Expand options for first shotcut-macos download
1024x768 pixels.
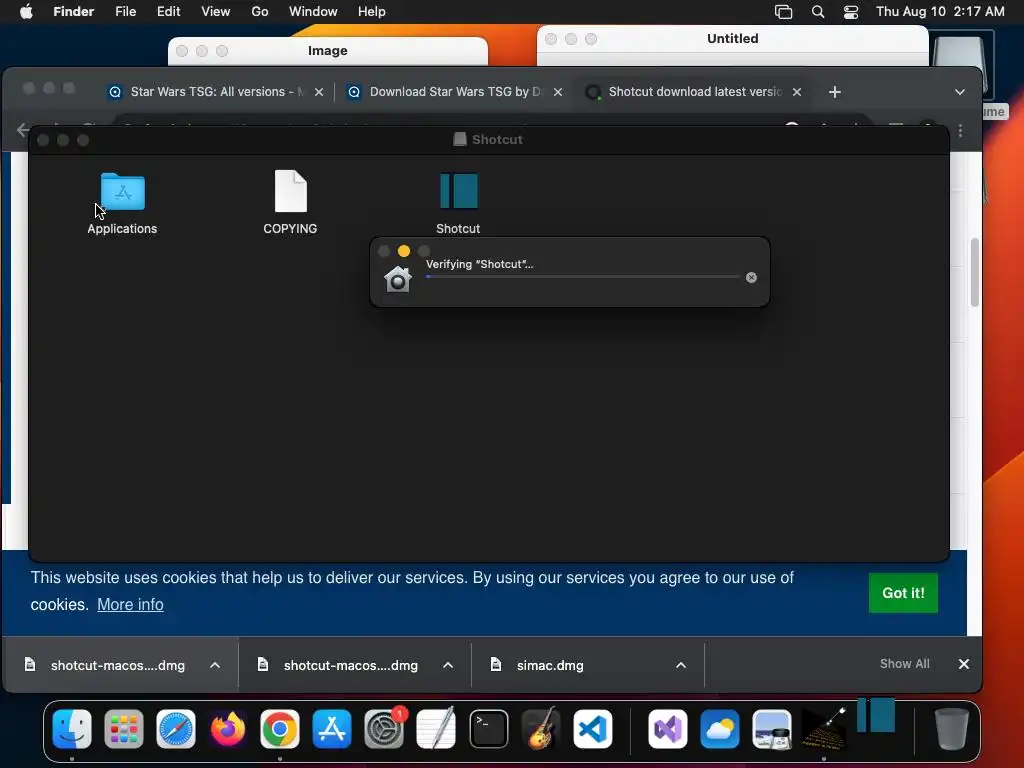tap(215, 665)
